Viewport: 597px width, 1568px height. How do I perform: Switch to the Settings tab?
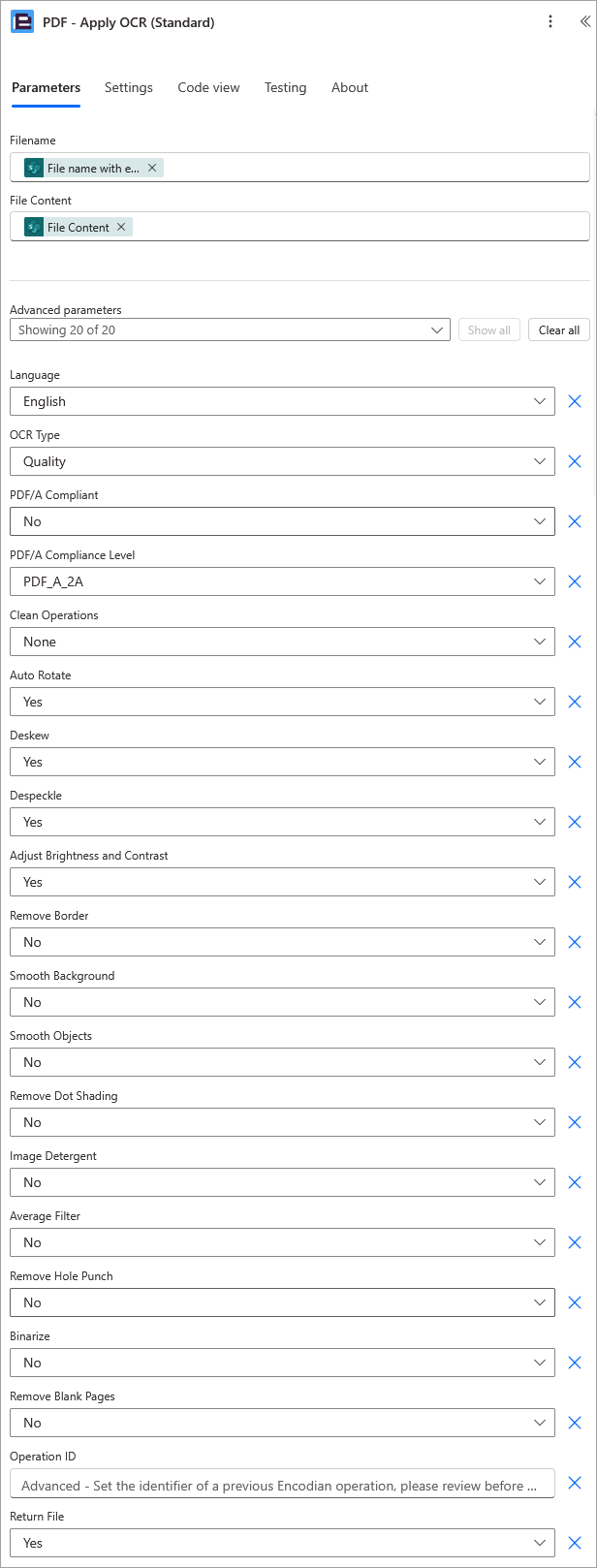point(129,87)
